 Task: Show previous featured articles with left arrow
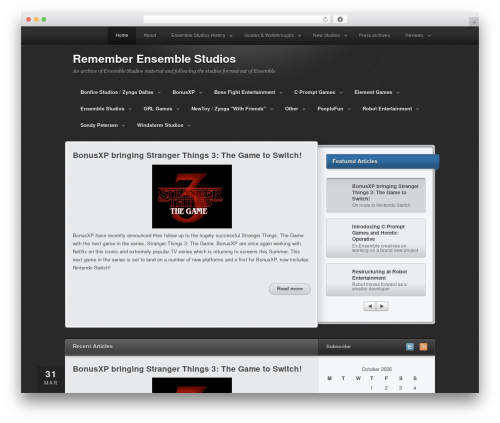pyautogui.click(x=370, y=306)
